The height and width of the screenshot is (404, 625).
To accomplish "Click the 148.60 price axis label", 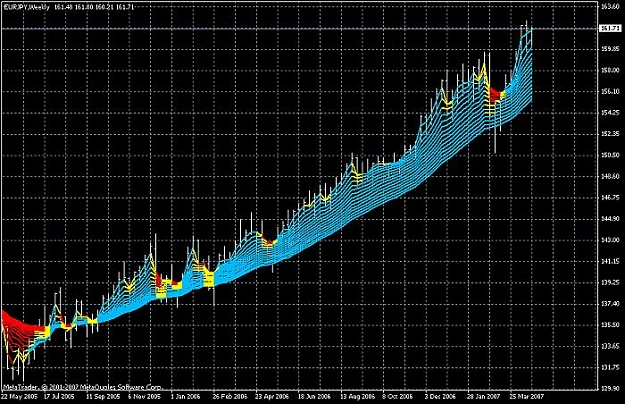I will click(x=610, y=176).
